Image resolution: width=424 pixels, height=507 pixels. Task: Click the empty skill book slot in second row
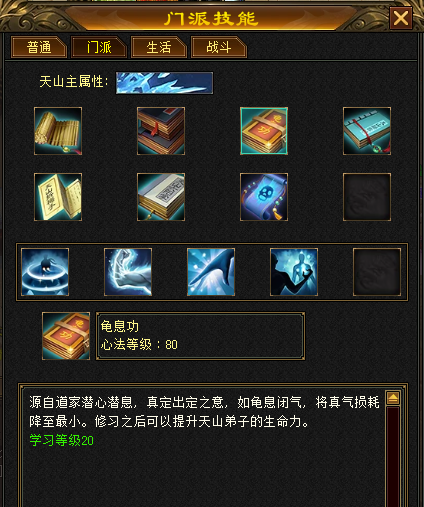pyautogui.click(x=367, y=197)
